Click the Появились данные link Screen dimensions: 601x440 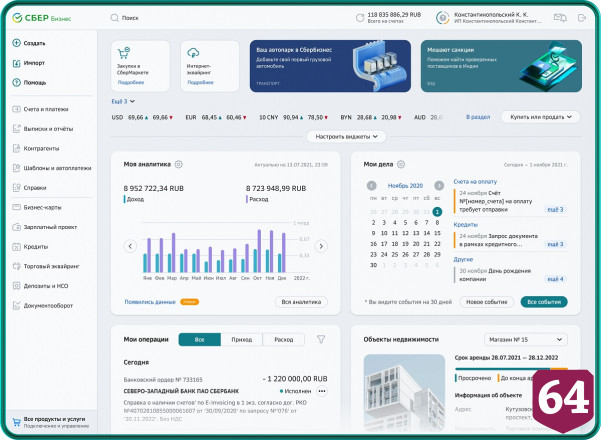click(x=150, y=302)
